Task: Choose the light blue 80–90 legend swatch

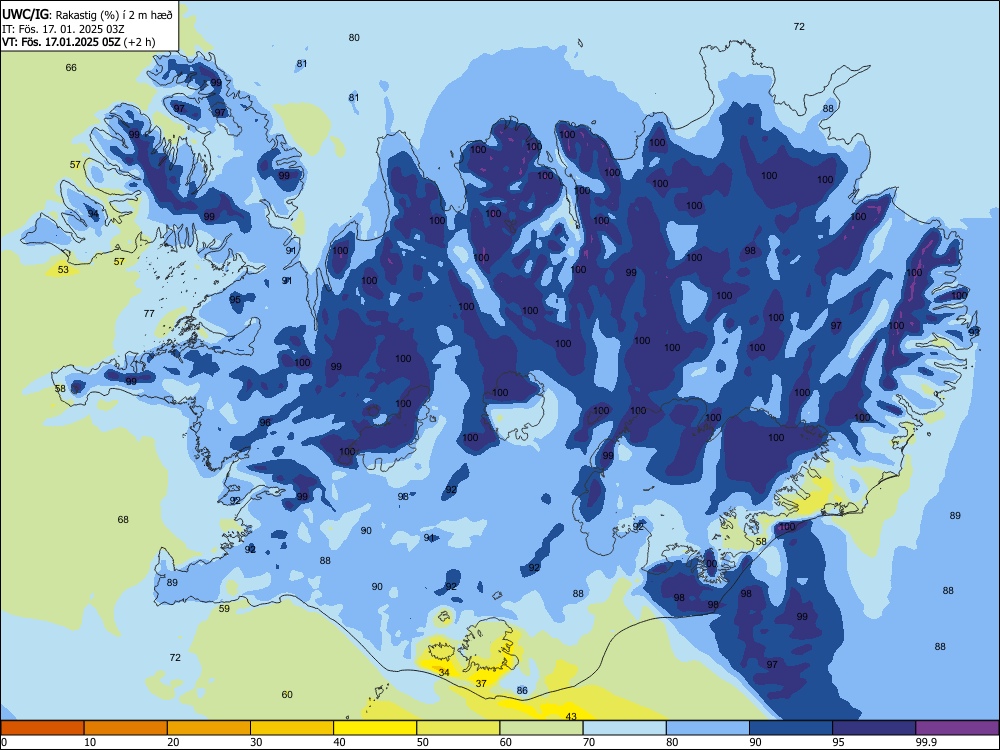Action: click(x=708, y=728)
